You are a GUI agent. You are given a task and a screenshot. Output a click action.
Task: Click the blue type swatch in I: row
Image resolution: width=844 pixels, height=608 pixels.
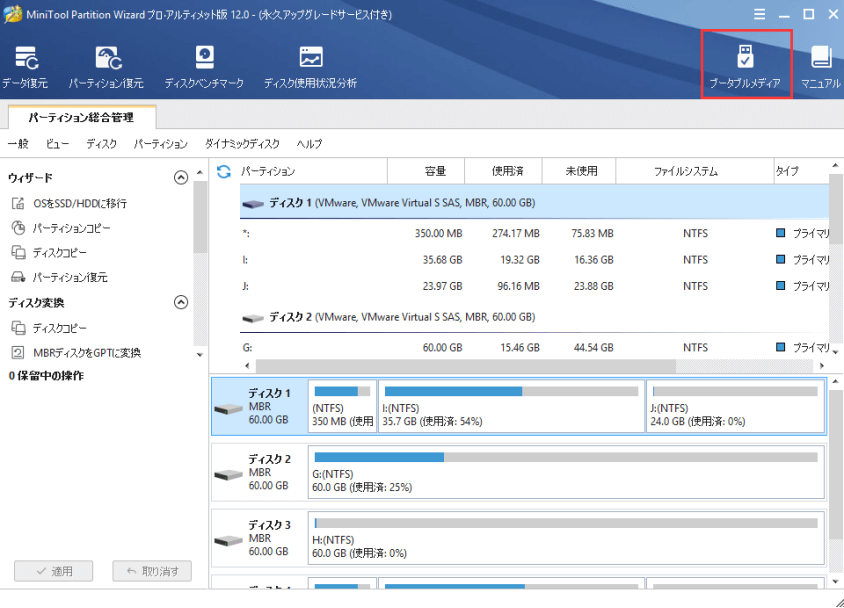(x=780, y=259)
